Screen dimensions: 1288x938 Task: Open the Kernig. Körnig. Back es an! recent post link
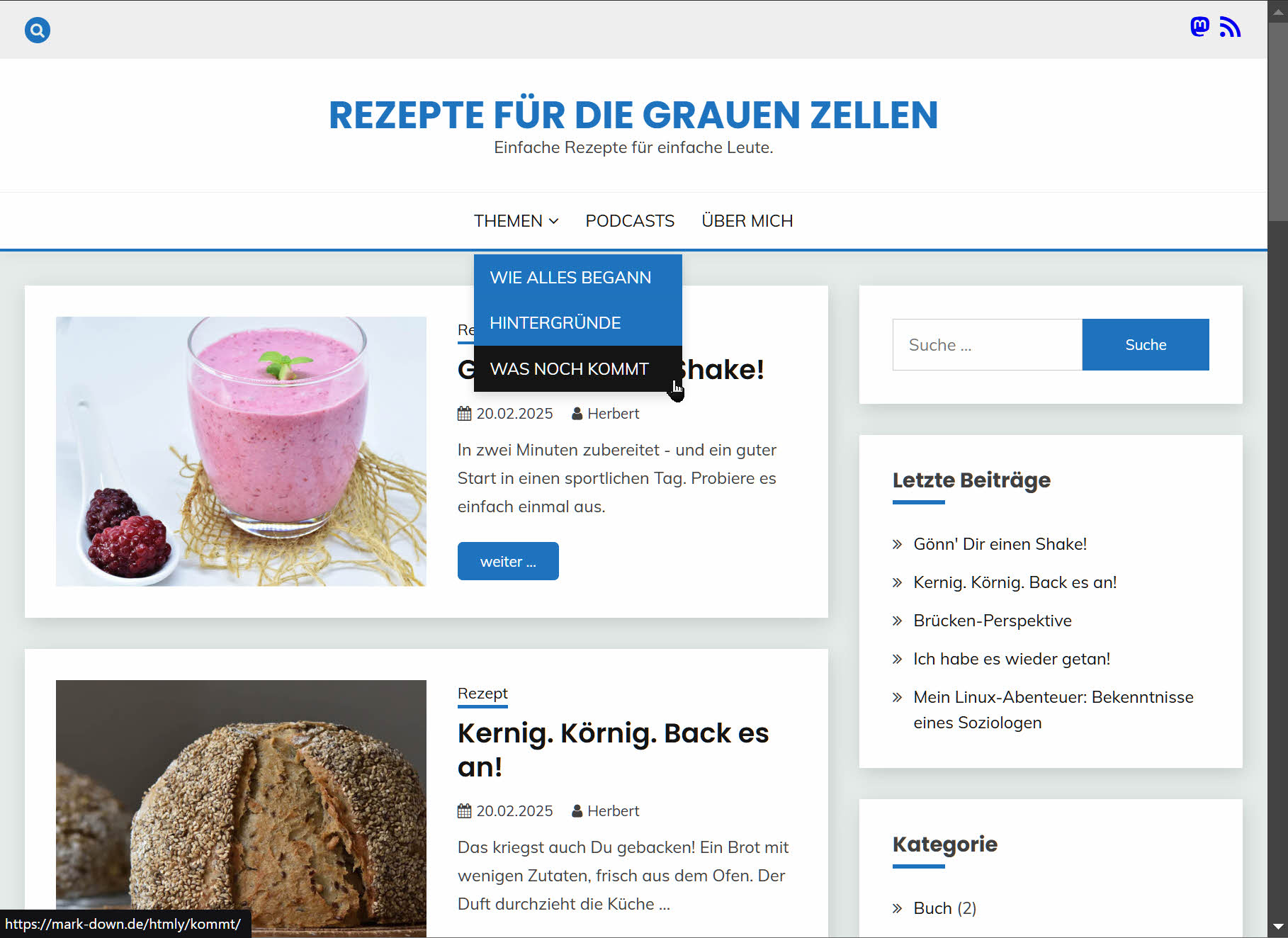(x=1015, y=582)
